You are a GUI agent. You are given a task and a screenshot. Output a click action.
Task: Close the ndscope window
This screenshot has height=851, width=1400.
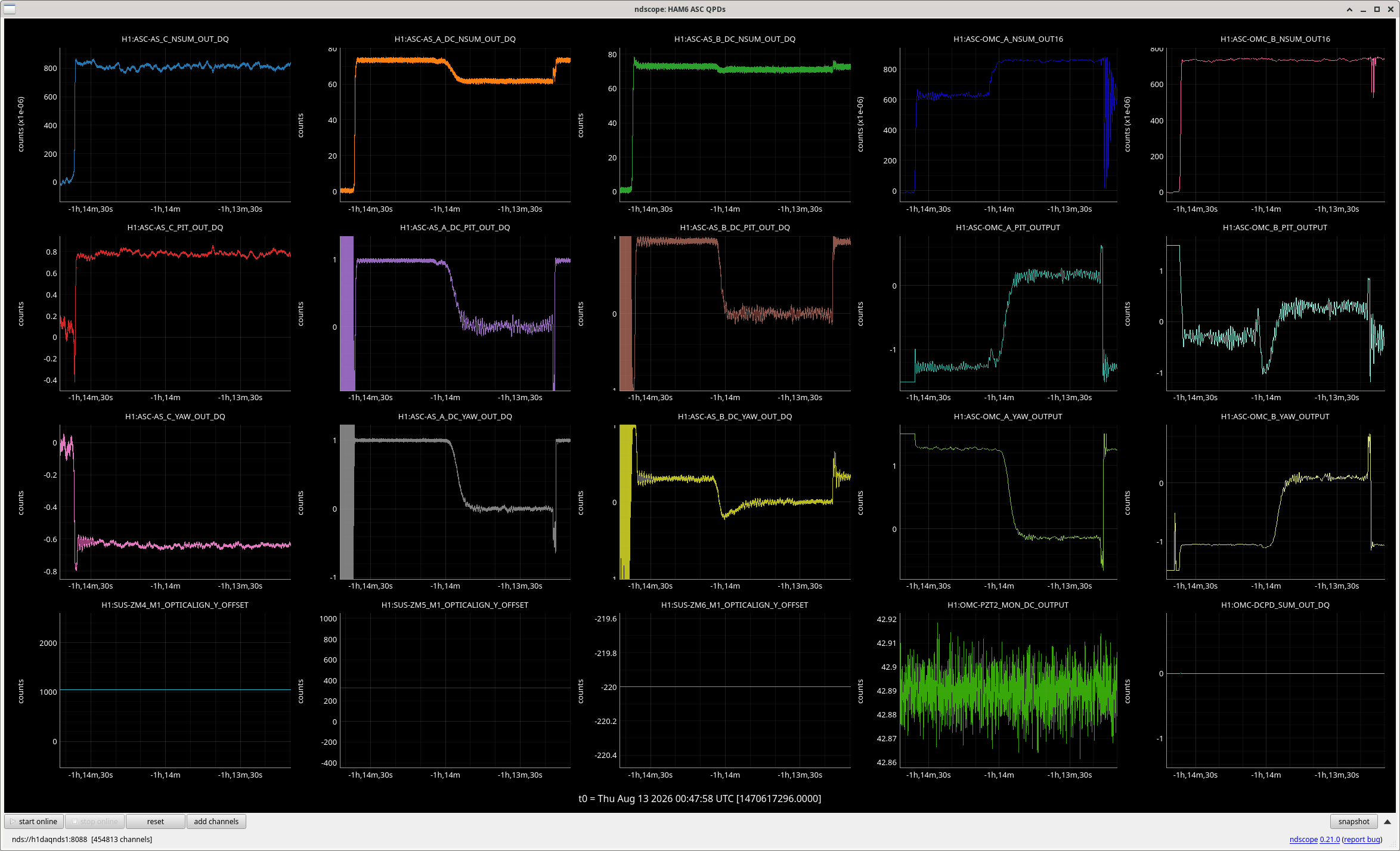(1390, 9)
